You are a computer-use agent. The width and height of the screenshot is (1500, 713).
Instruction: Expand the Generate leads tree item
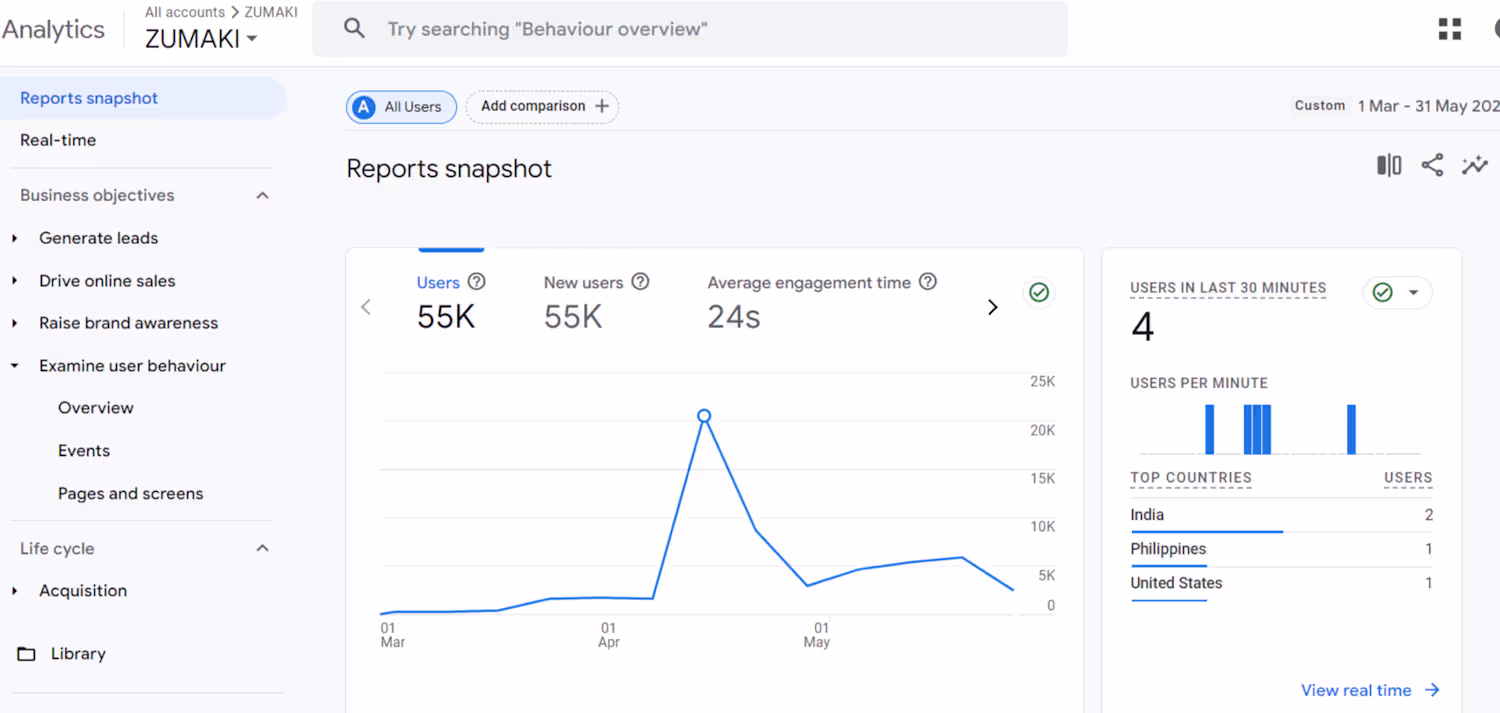[x=15, y=238]
